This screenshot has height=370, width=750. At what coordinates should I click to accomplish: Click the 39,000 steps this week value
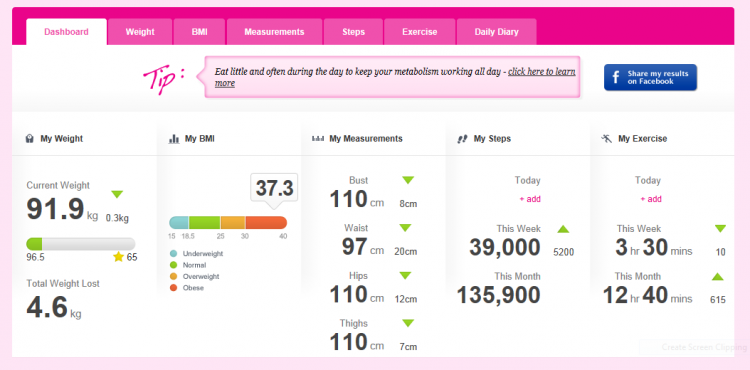(505, 248)
